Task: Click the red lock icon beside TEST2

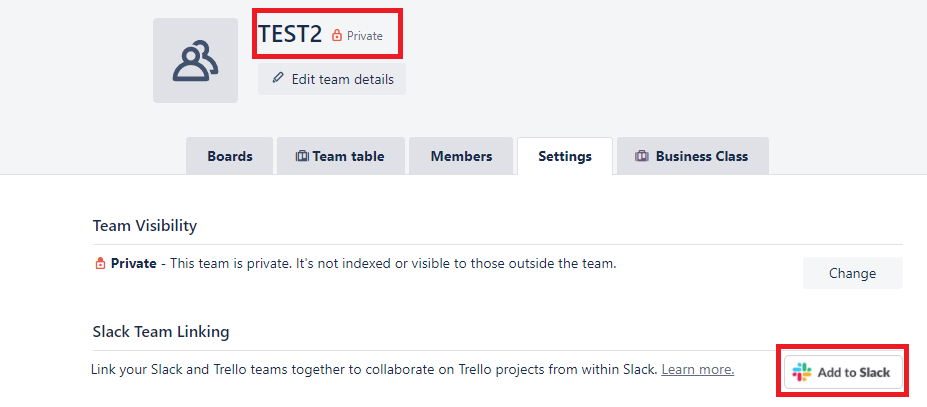Action: pos(337,35)
